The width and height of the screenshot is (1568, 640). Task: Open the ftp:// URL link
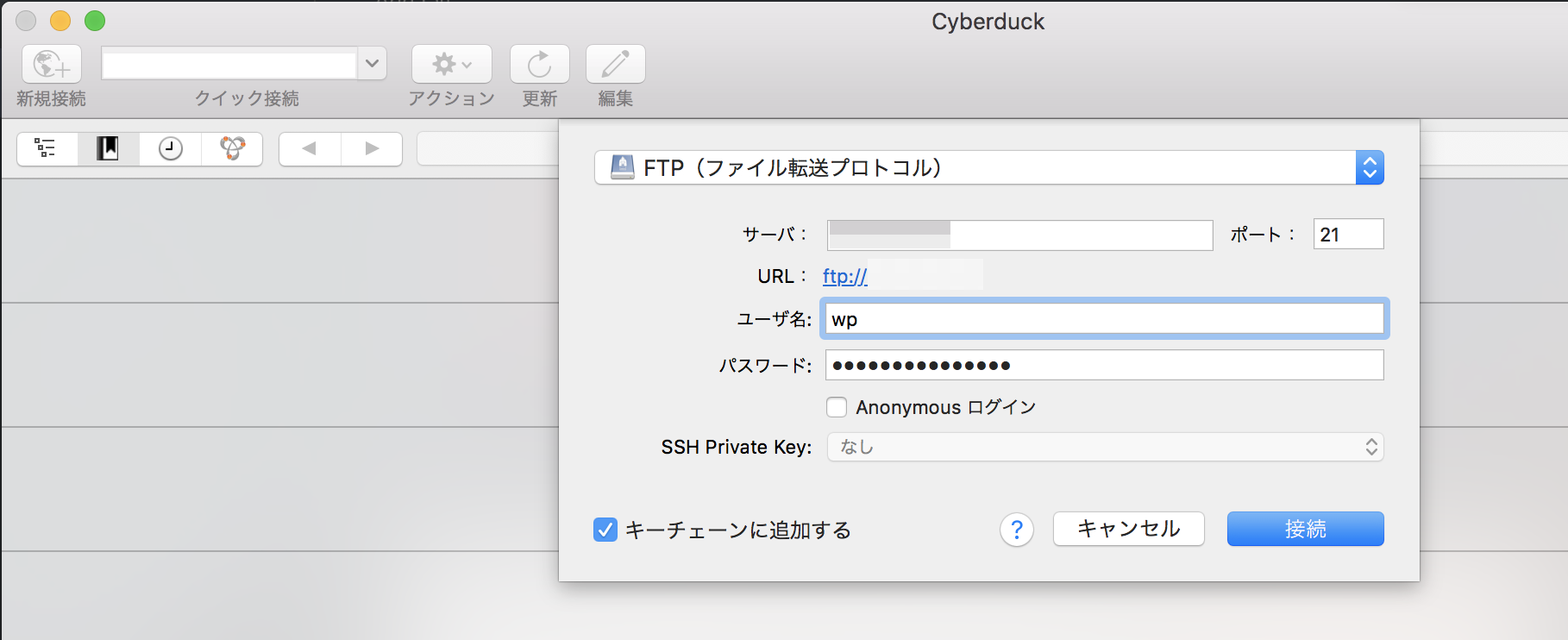pos(845,277)
